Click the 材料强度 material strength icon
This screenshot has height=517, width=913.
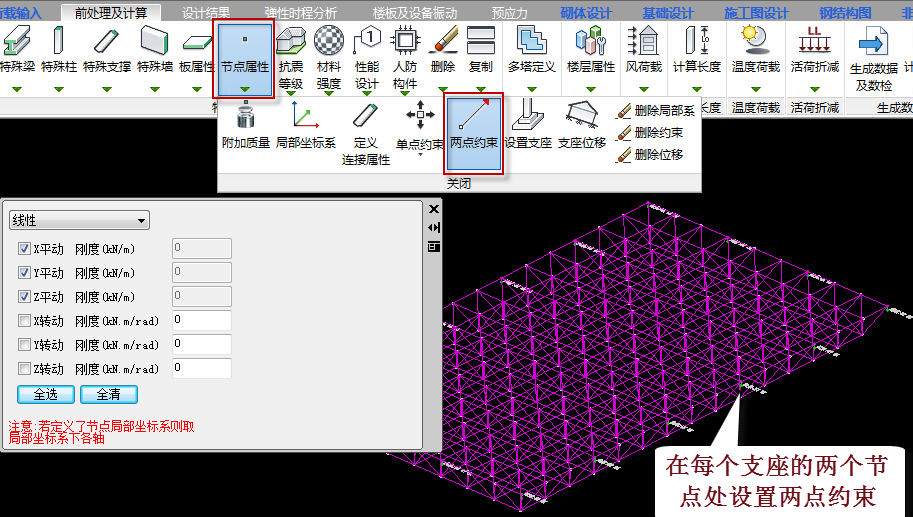[328, 41]
